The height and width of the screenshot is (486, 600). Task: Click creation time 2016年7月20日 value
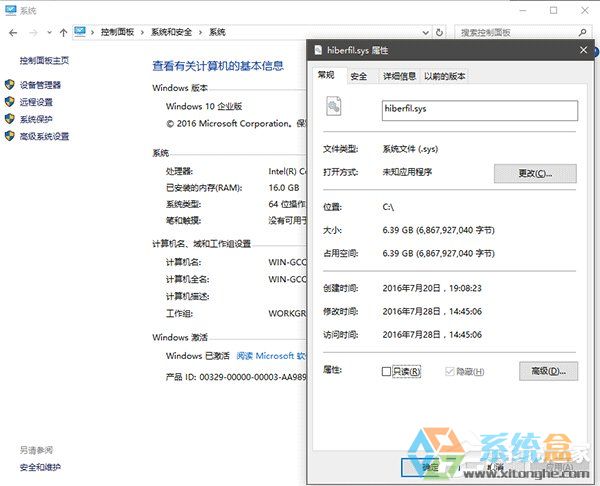coord(432,288)
